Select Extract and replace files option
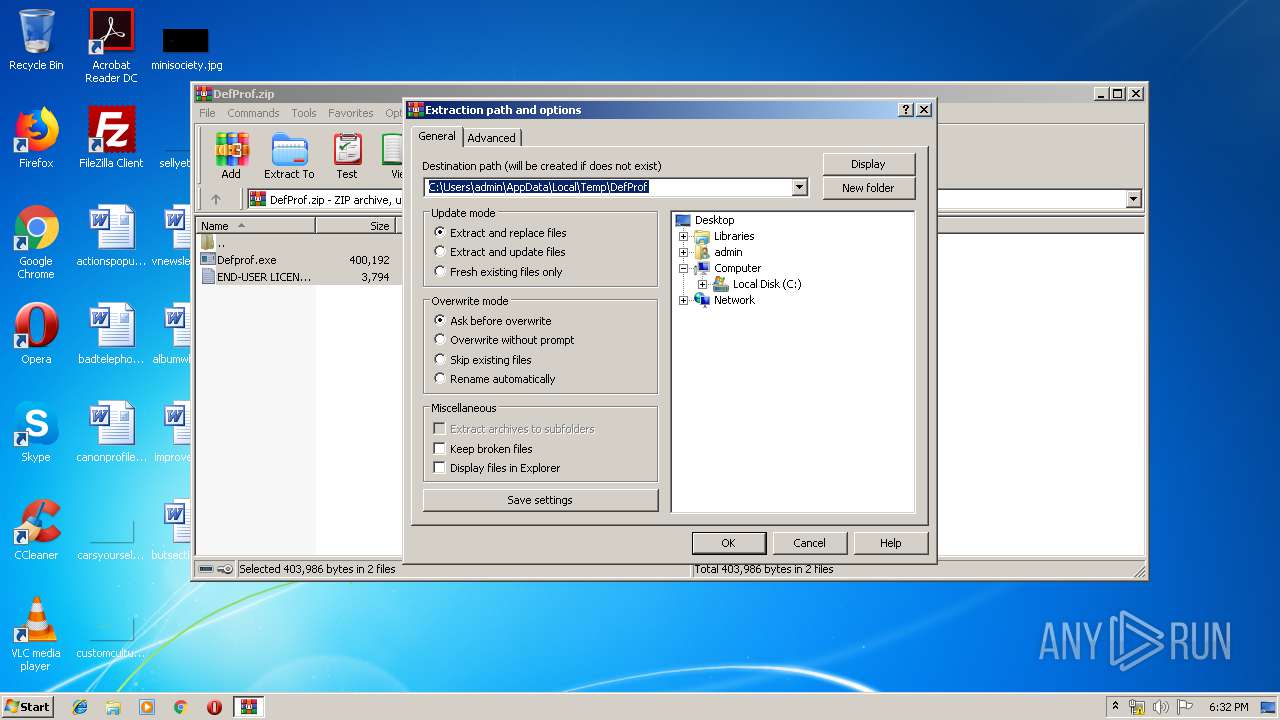Screen dimensions: 1280x720 point(501,233)
